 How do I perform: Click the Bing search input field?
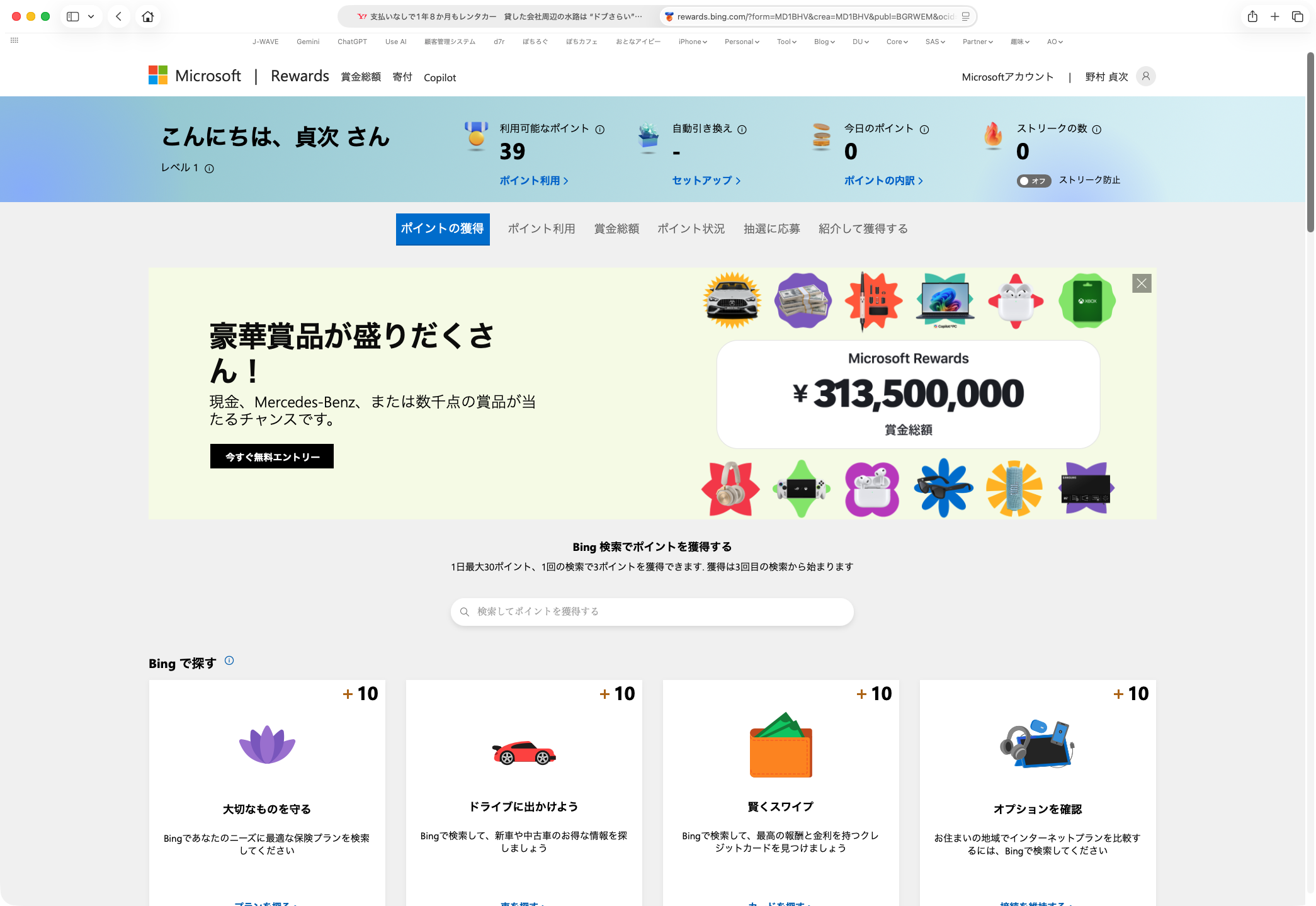(x=652, y=611)
